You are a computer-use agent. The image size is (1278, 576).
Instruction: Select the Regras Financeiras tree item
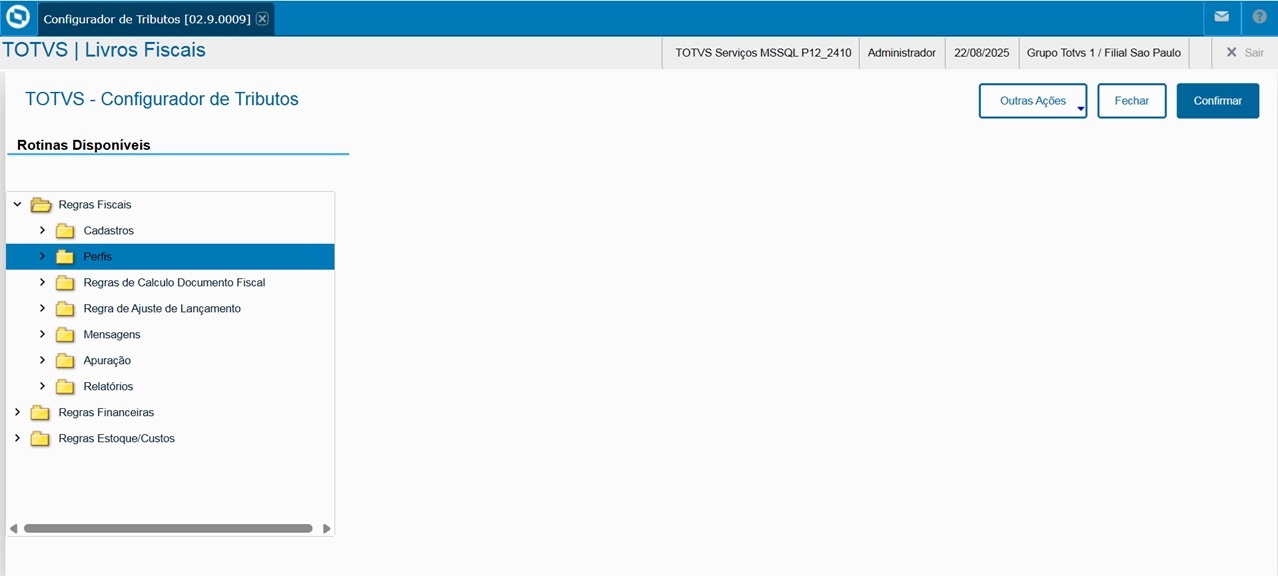106,413
